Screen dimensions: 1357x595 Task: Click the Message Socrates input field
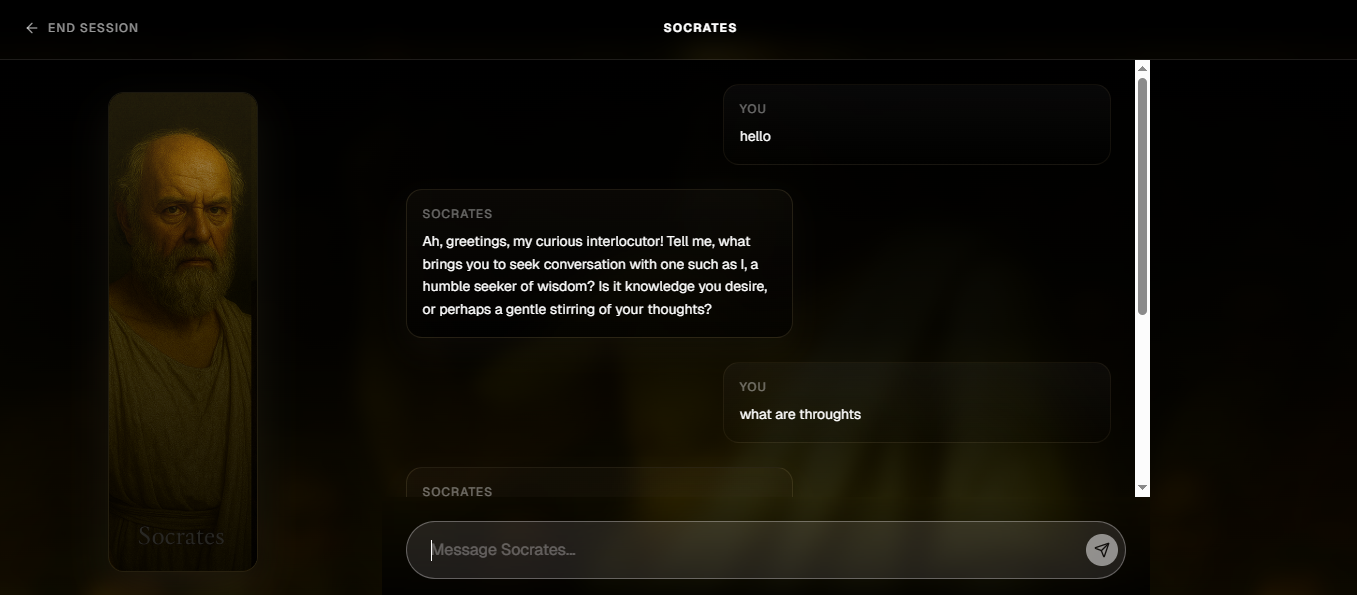click(700, 549)
